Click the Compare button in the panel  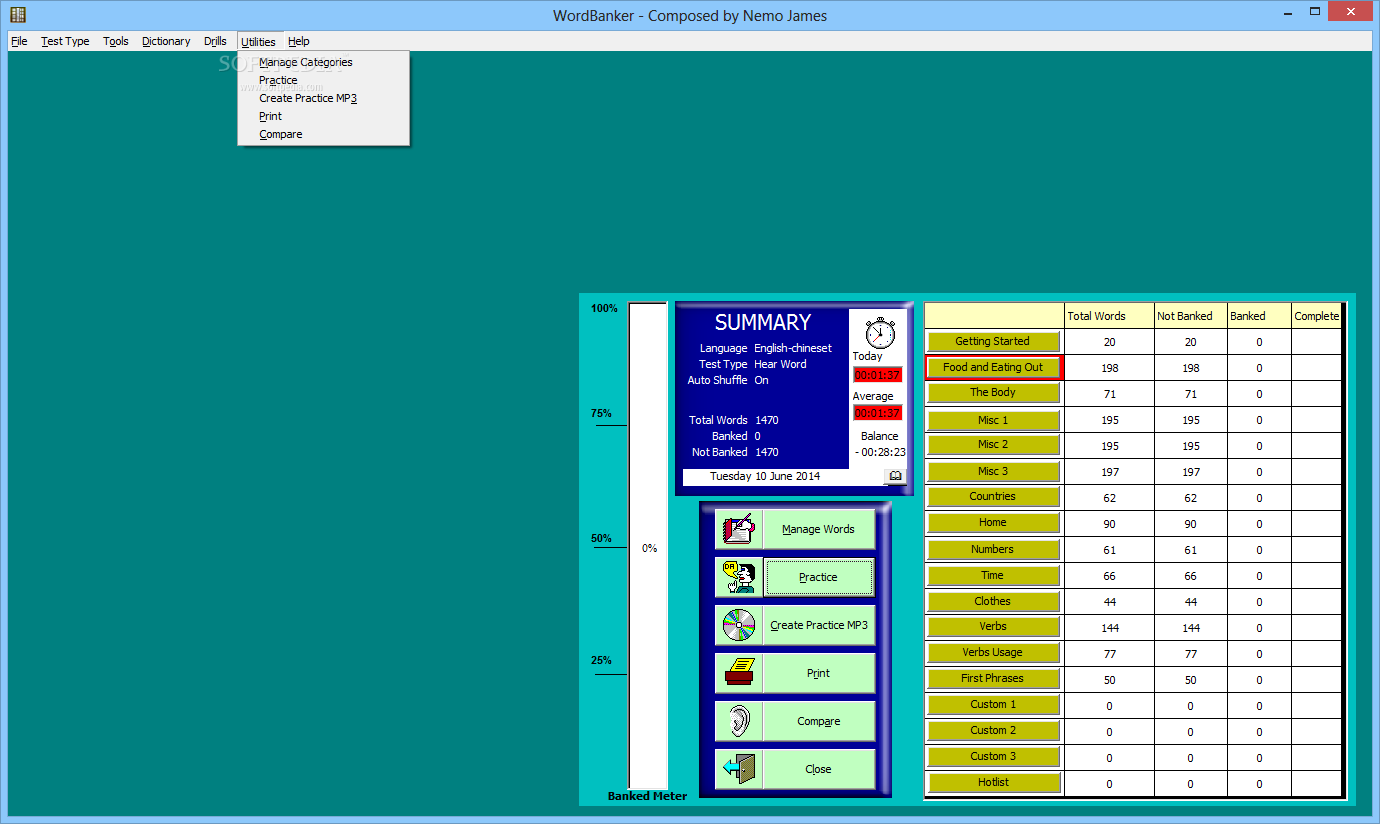coord(818,721)
